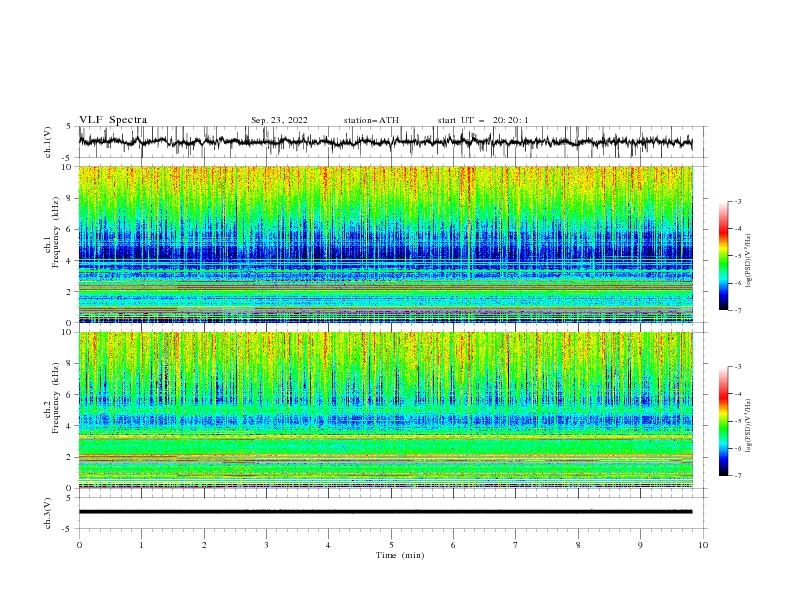Image resolution: width=792 pixels, height=612 pixels.
Task: Select the "start UT = 20:20:1" text
Action: coord(483,120)
